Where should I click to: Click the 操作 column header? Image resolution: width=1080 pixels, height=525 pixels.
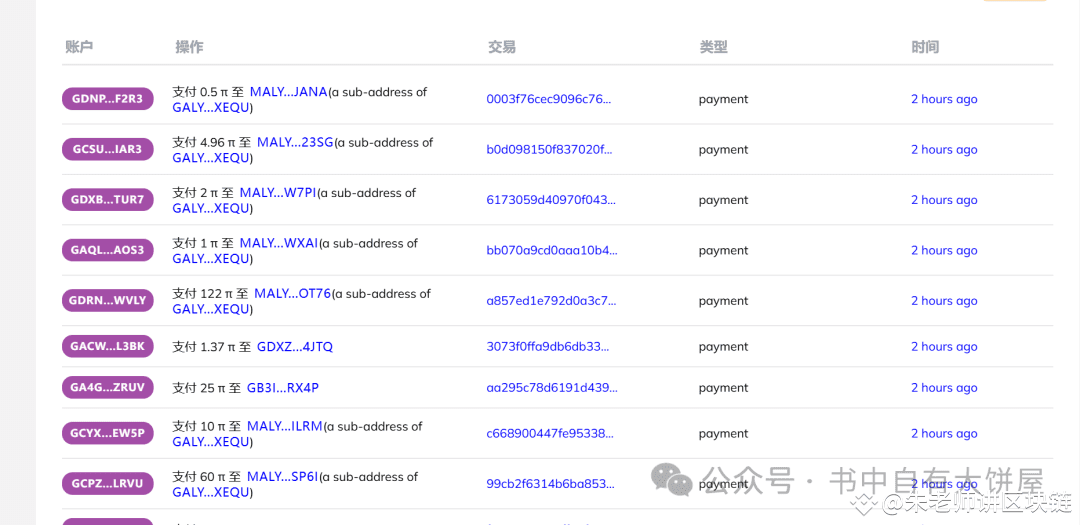[189, 47]
